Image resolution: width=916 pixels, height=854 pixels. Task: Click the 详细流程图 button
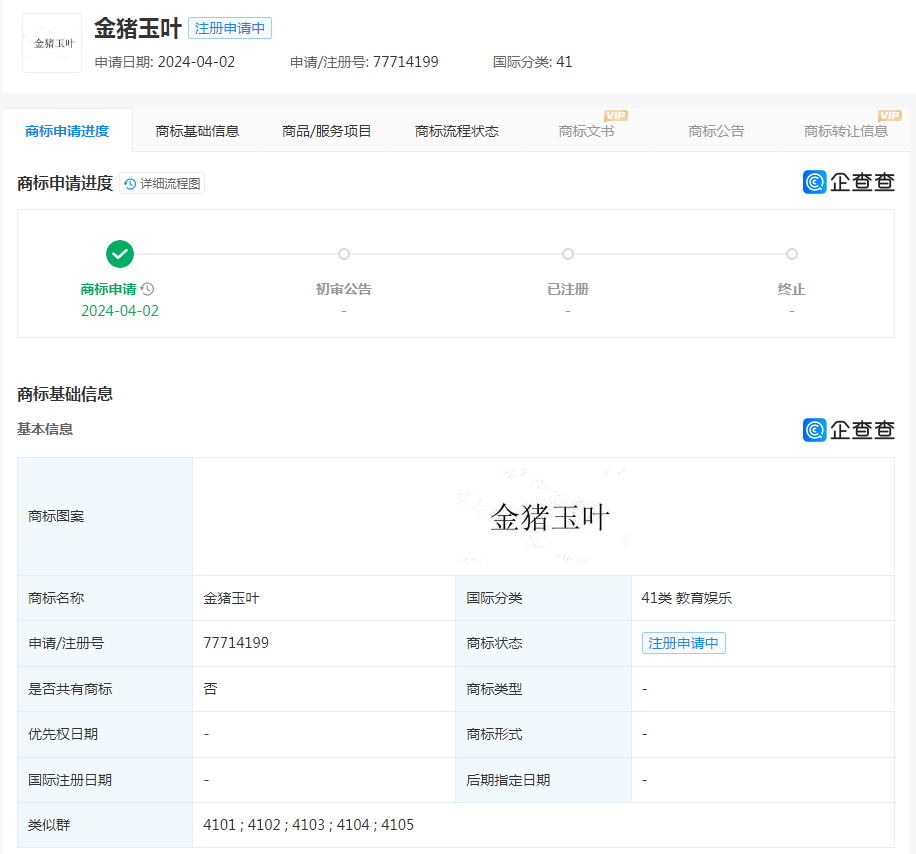162,183
